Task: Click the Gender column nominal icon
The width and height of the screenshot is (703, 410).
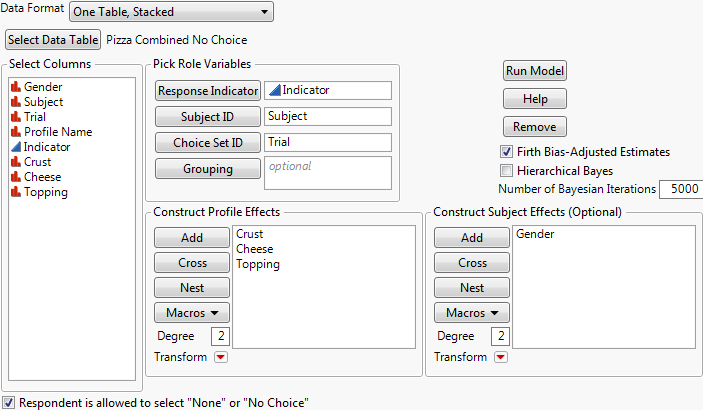Action: (x=16, y=87)
